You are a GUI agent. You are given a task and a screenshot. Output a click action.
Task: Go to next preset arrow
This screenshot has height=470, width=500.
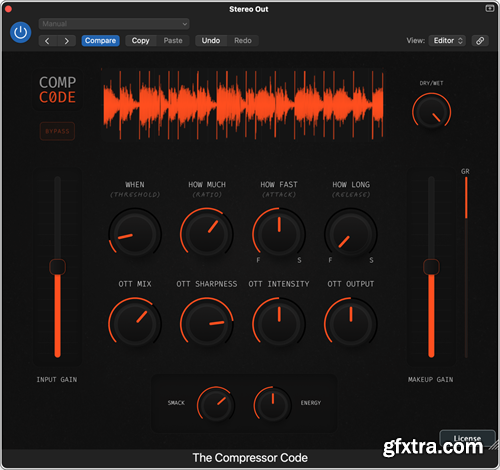(67, 41)
